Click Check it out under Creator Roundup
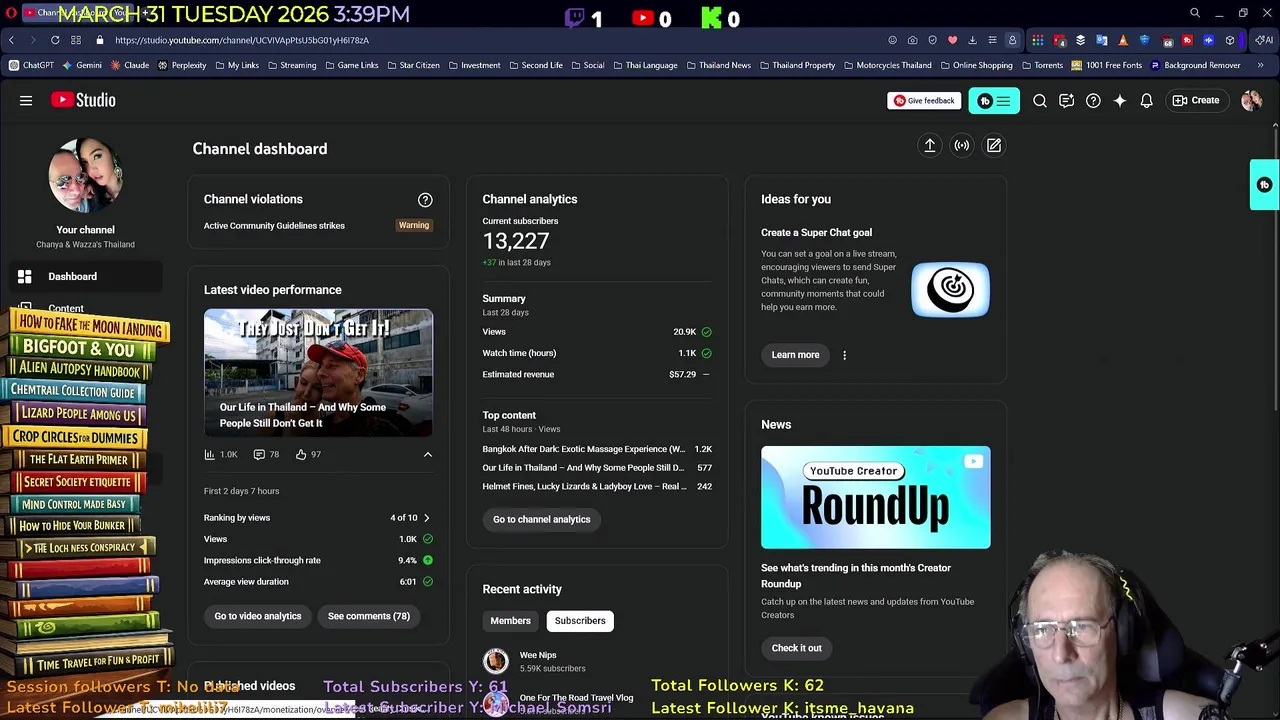 [x=797, y=648]
